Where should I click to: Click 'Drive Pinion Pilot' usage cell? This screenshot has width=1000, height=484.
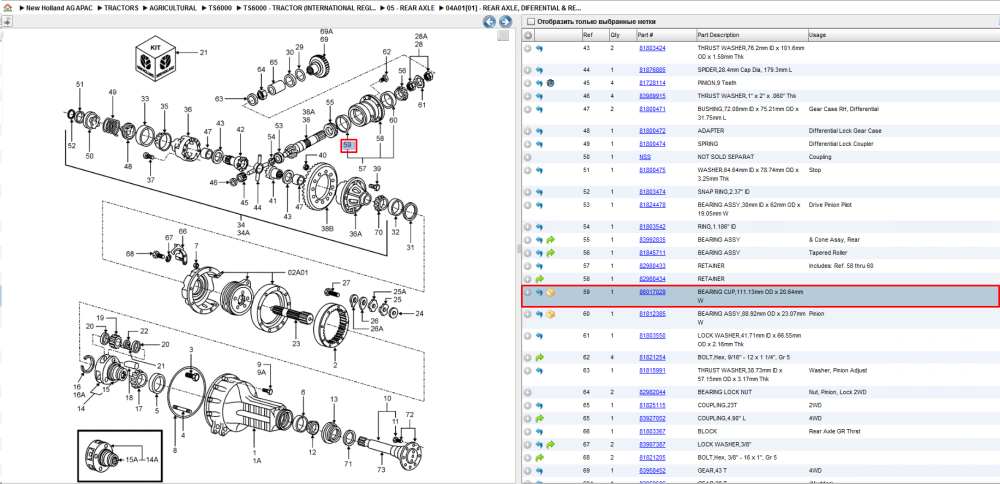[830, 205]
